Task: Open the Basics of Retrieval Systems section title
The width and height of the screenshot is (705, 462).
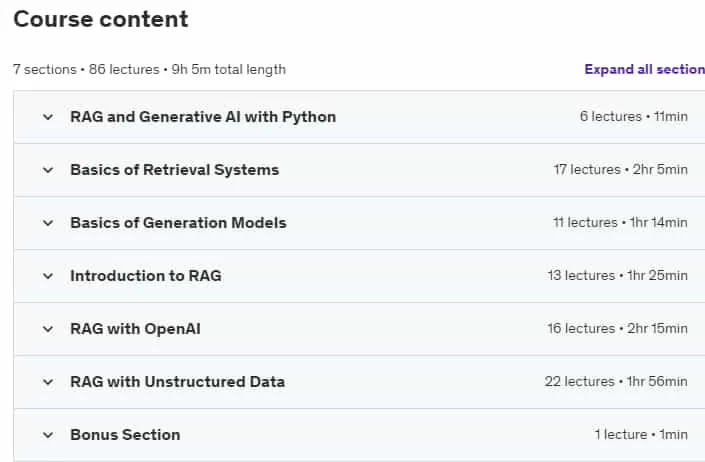Action: pos(175,170)
